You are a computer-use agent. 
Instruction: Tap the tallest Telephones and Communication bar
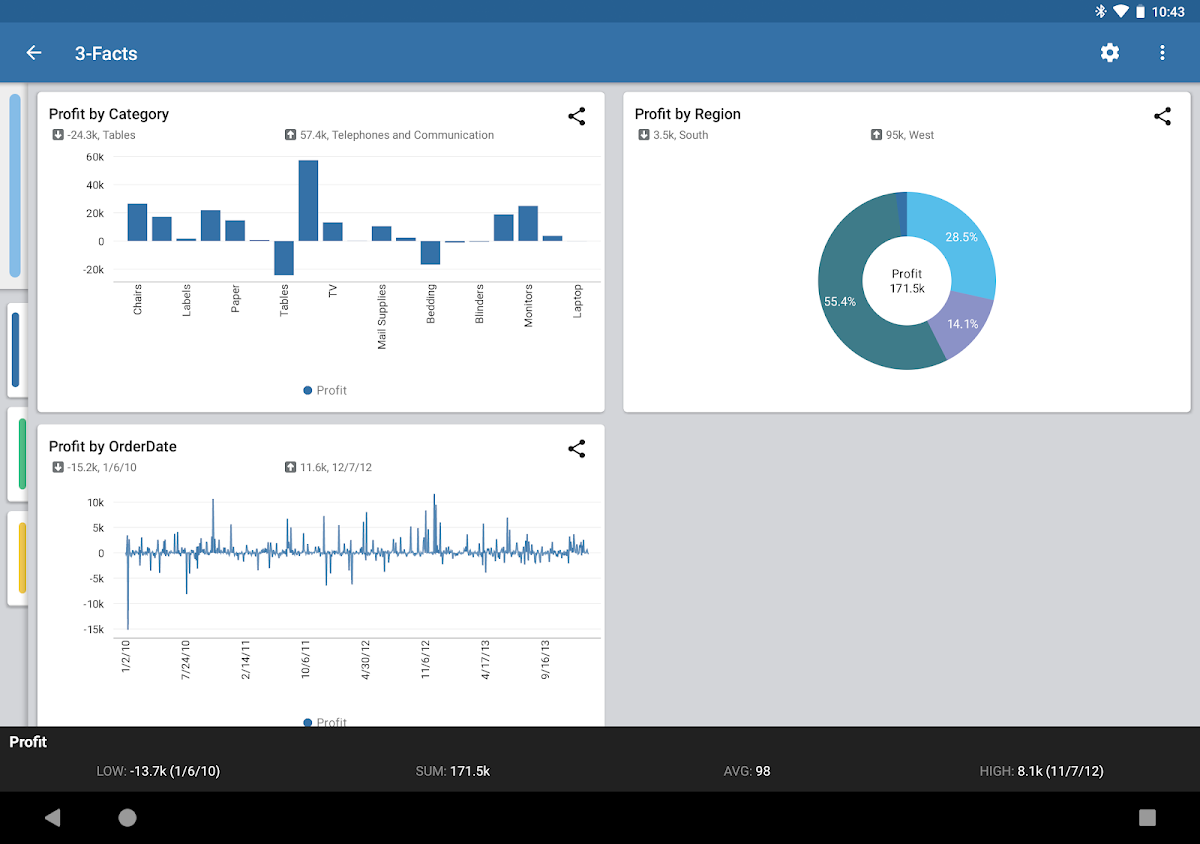tap(308, 200)
